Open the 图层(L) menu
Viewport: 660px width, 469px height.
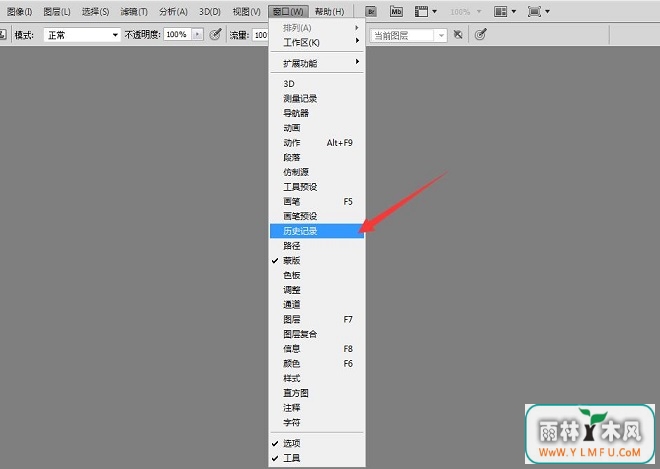tap(57, 12)
